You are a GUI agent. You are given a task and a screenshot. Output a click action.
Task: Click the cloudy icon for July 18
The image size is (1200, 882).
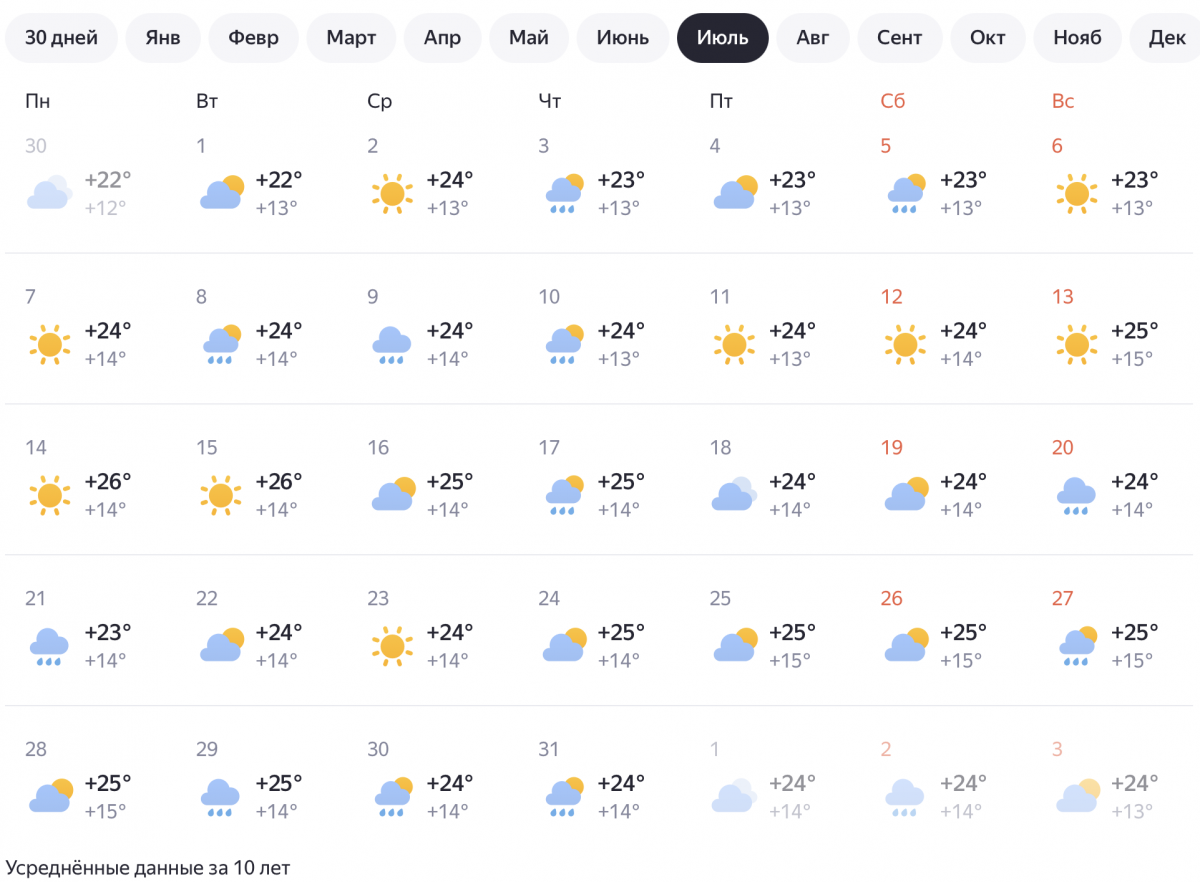[733, 495]
